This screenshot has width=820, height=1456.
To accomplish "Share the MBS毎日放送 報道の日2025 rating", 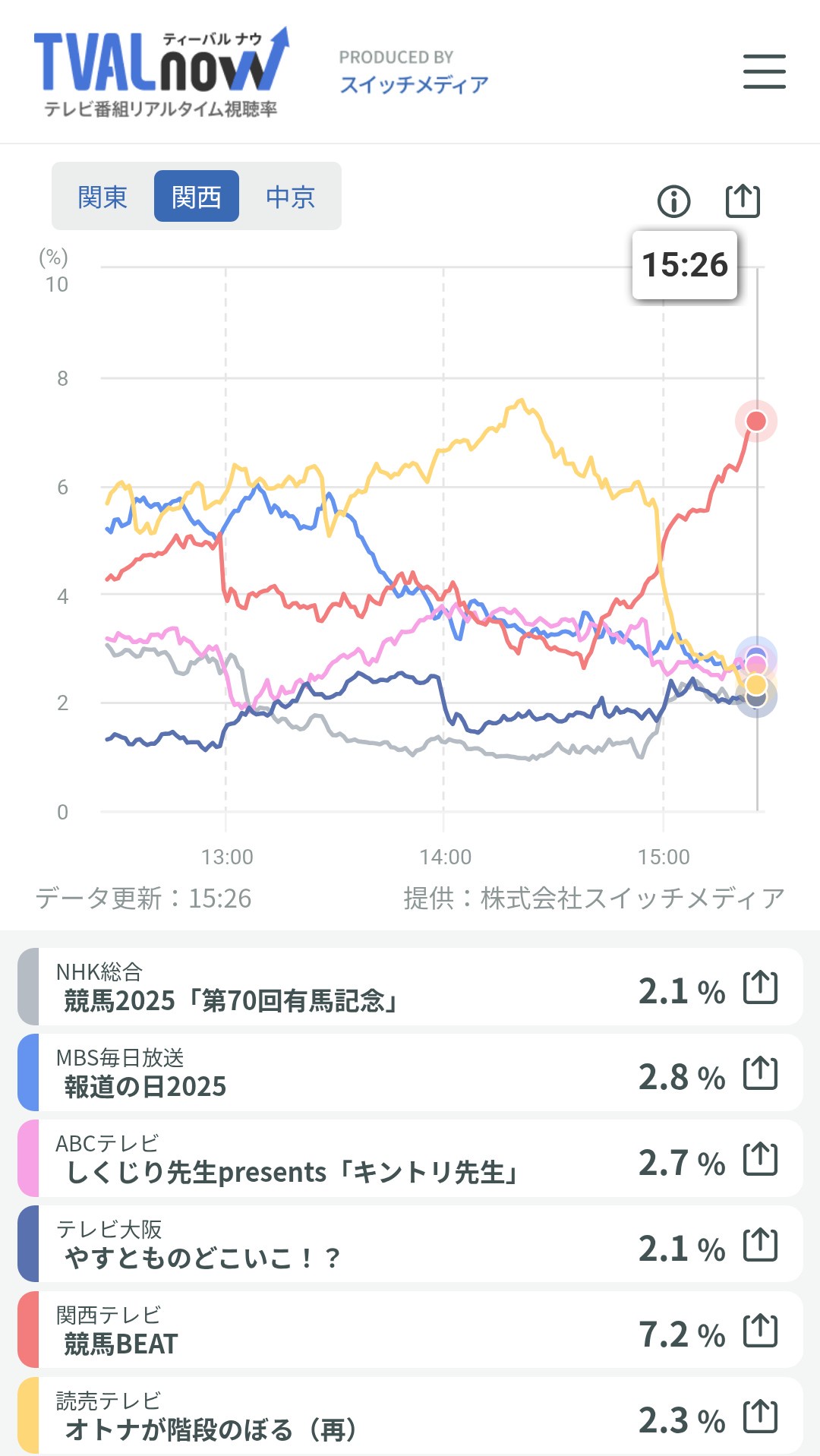I will pos(760,1073).
